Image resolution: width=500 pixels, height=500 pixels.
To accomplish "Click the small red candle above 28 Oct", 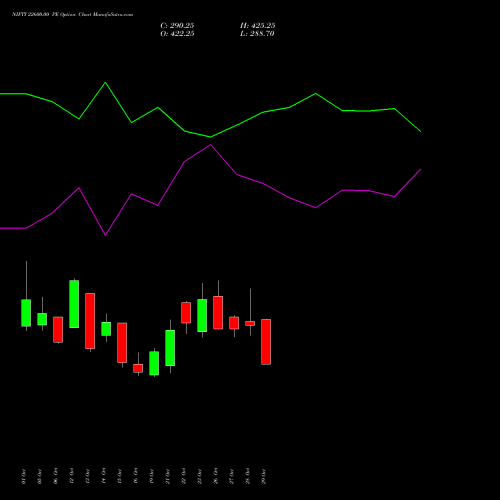I will click(x=250, y=323).
